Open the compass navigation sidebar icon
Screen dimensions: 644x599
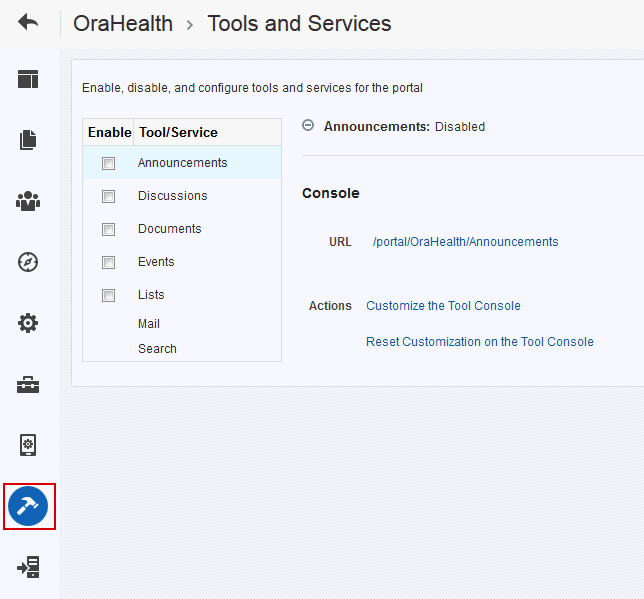tap(28, 262)
